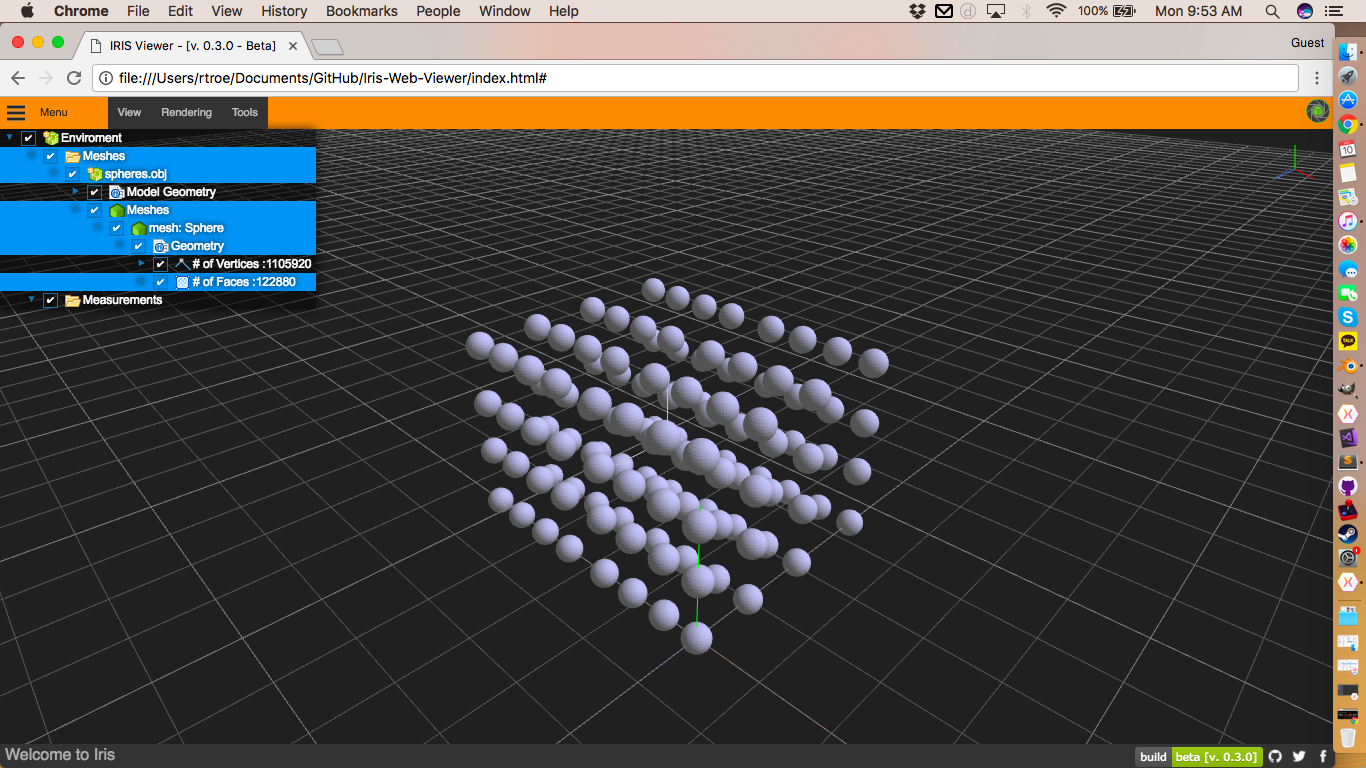The image size is (1366, 768).
Task: Collapse the Enviroment tree node arrow
Action: pyautogui.click(x=10, y=137)
